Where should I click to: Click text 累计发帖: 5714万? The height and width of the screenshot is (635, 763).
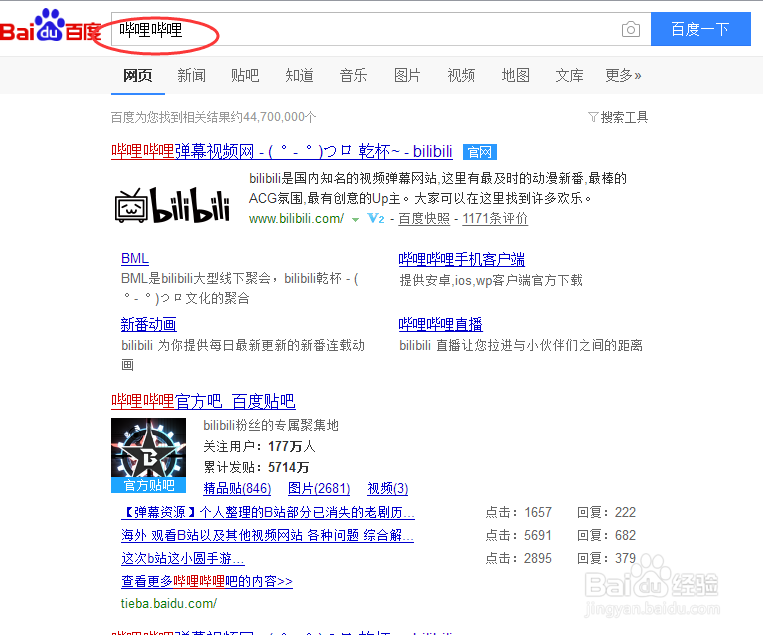point(256,467)
